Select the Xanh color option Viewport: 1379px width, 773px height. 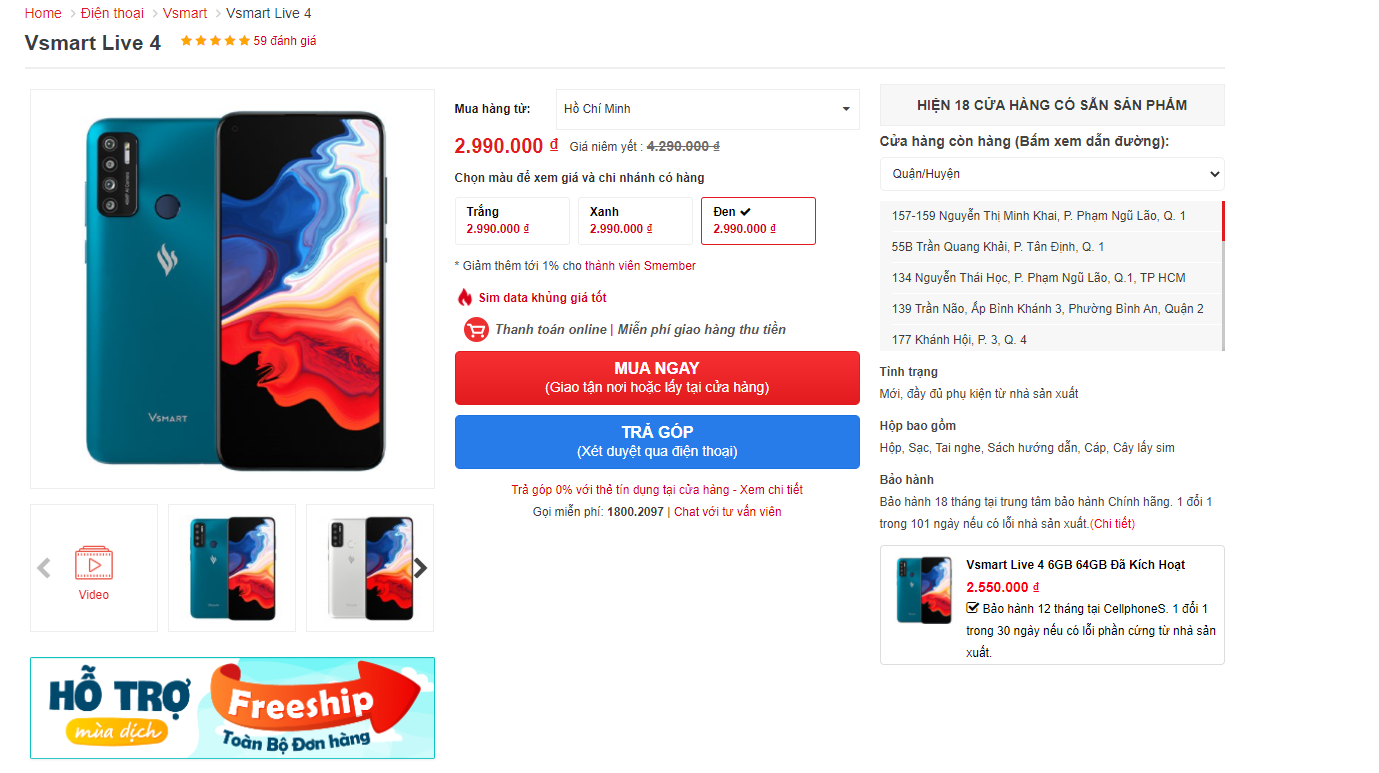click(x=635, y=221)
